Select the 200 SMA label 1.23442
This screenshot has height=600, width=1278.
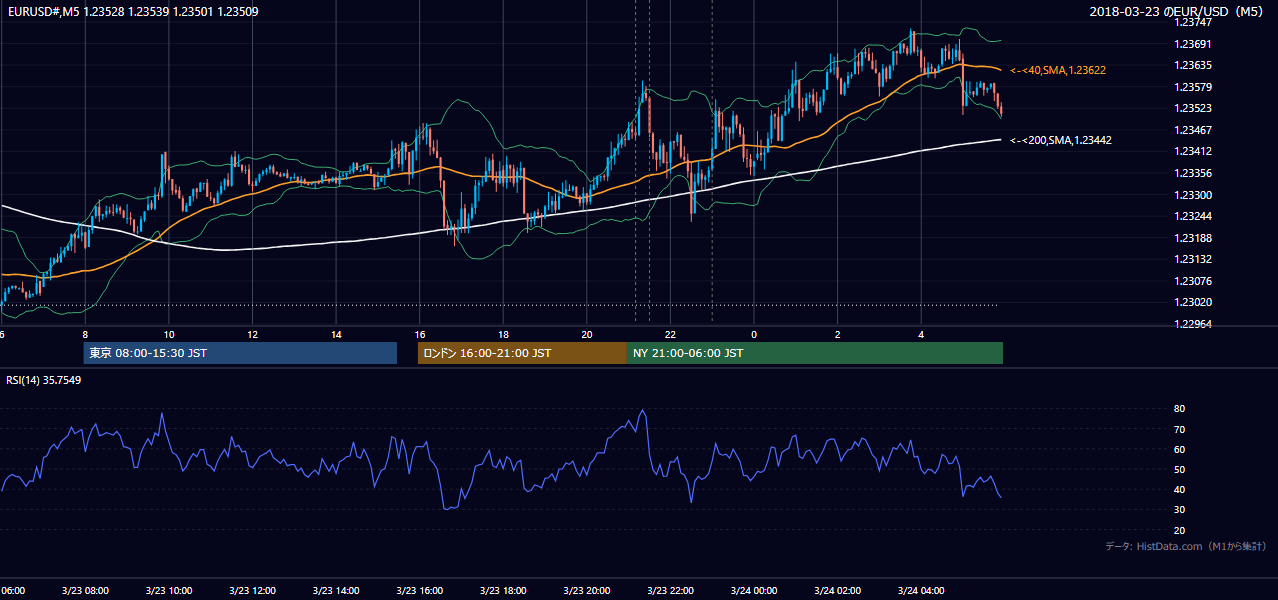click(1061, 140)
